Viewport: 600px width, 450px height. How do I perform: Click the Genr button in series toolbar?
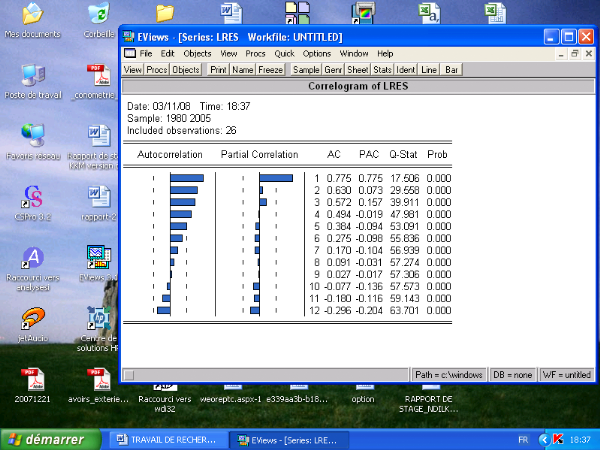pyautogui.click(x=332, y=70)
